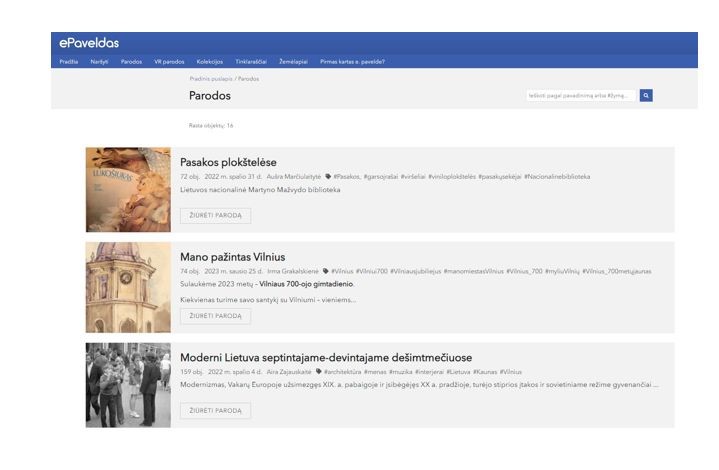Open Pirmas kartas e. pavelde? link
The height and width of the screenshot is (470, 719).
pyautogui.click(x=352, y=61)
